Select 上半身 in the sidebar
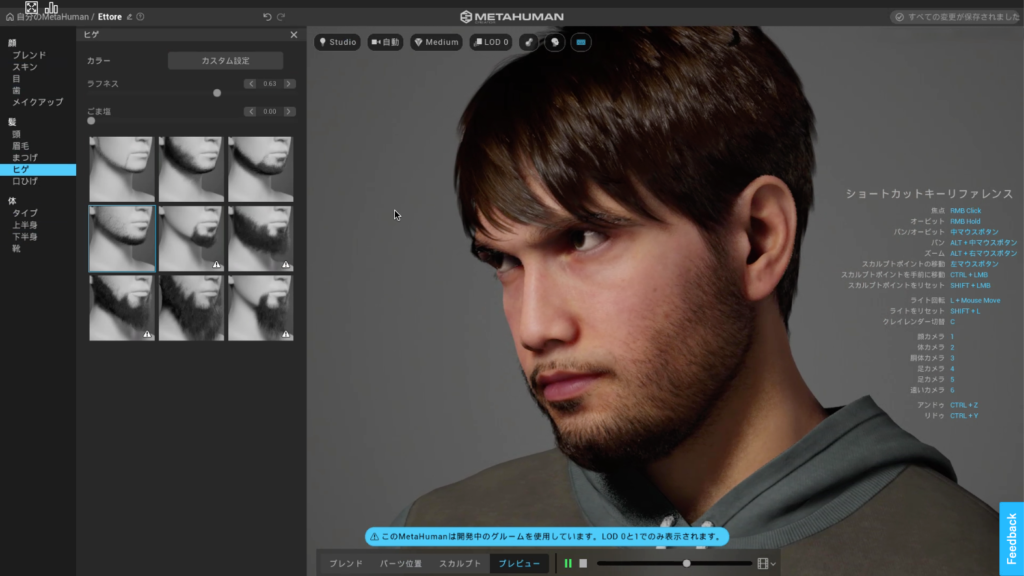Image resolution: width=1024 pixels, height=576 pixels. coord(25,225)
